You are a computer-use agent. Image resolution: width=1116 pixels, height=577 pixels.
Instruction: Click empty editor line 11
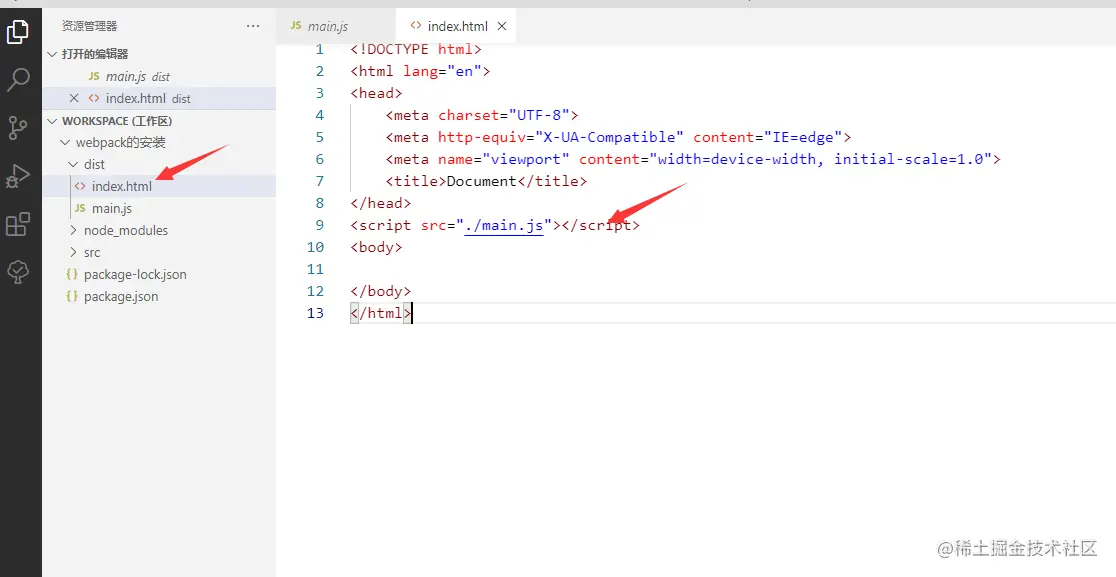(733, 270)
